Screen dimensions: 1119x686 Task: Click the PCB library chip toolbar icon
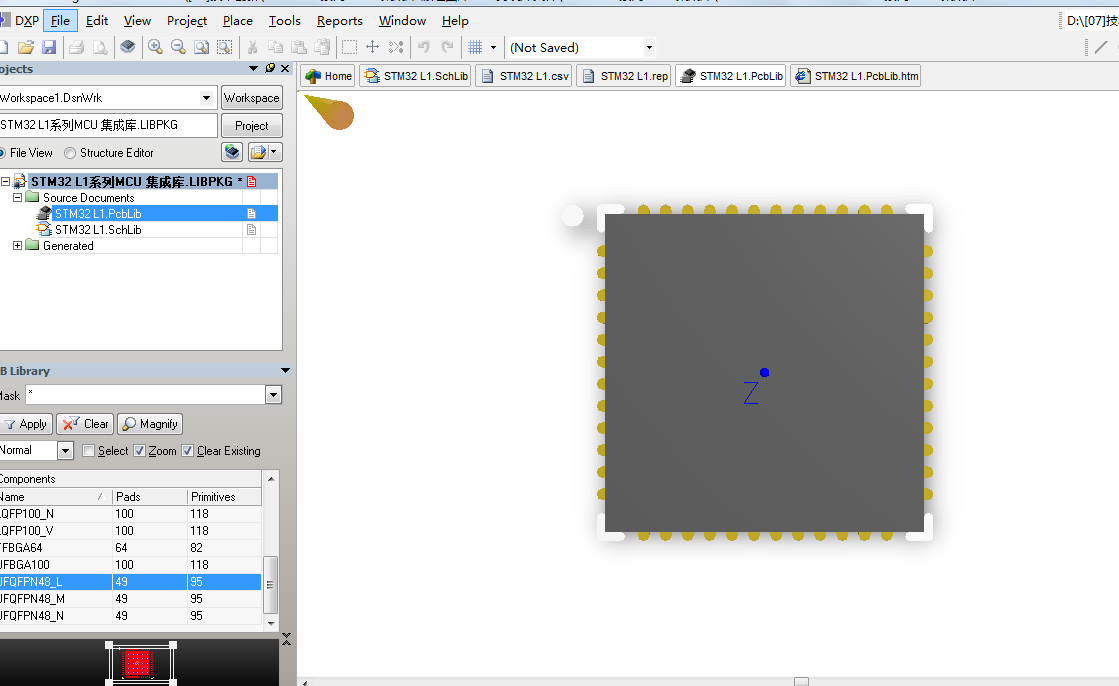coord(128,48)
